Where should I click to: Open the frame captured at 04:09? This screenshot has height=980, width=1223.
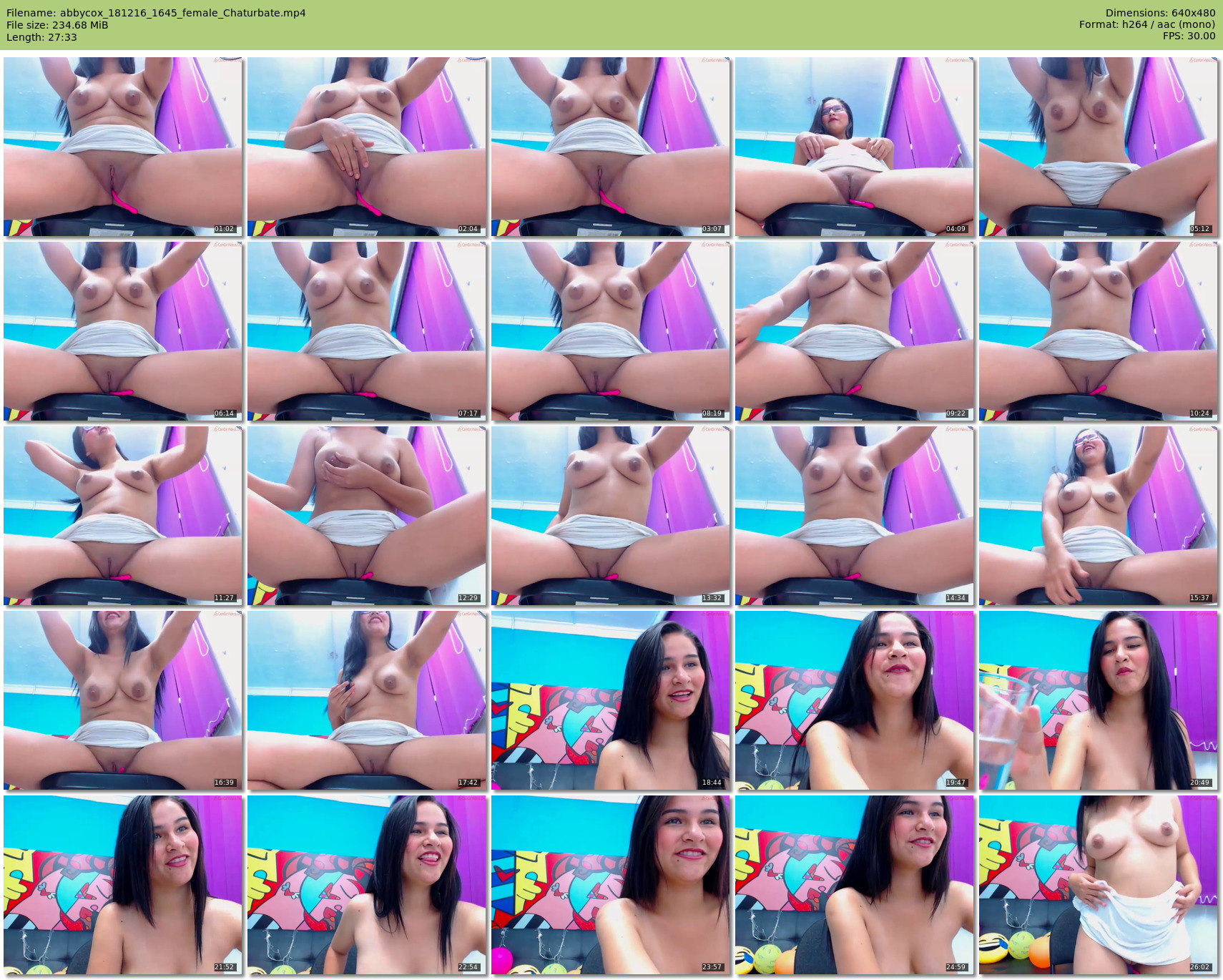(855, 147)
